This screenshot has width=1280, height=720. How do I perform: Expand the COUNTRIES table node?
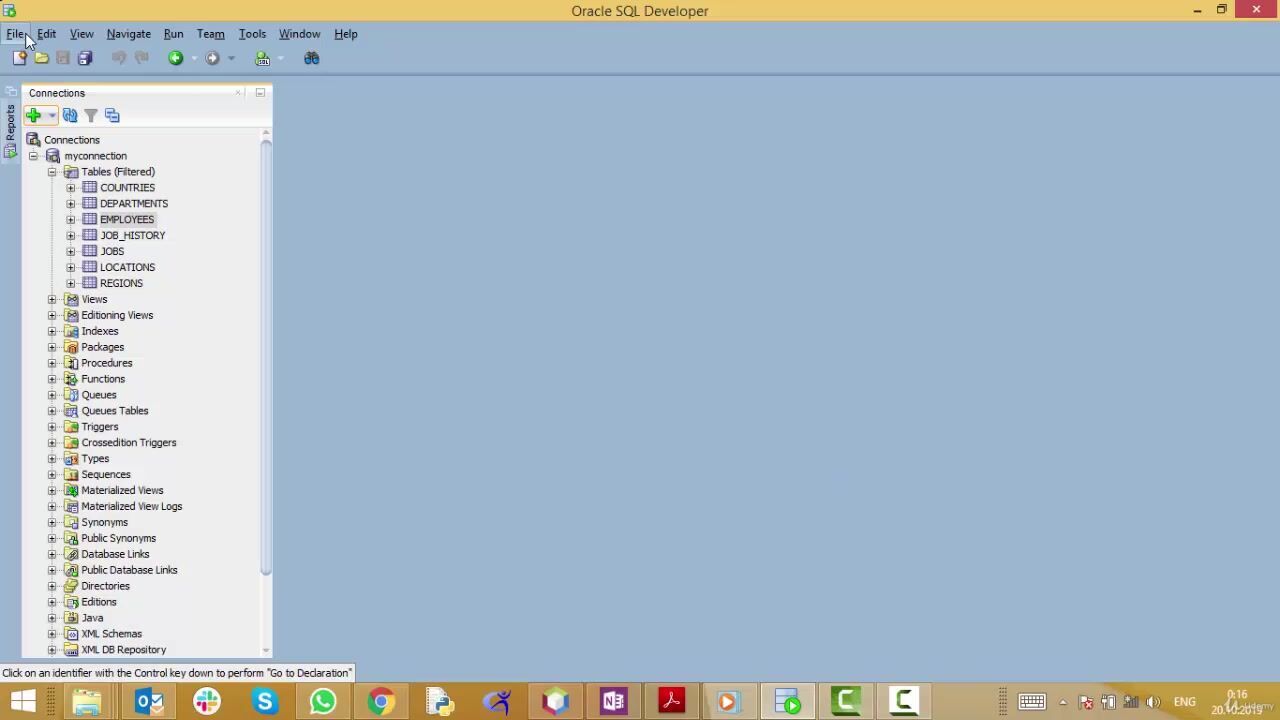pyautogui.click(x=71, y=188)
